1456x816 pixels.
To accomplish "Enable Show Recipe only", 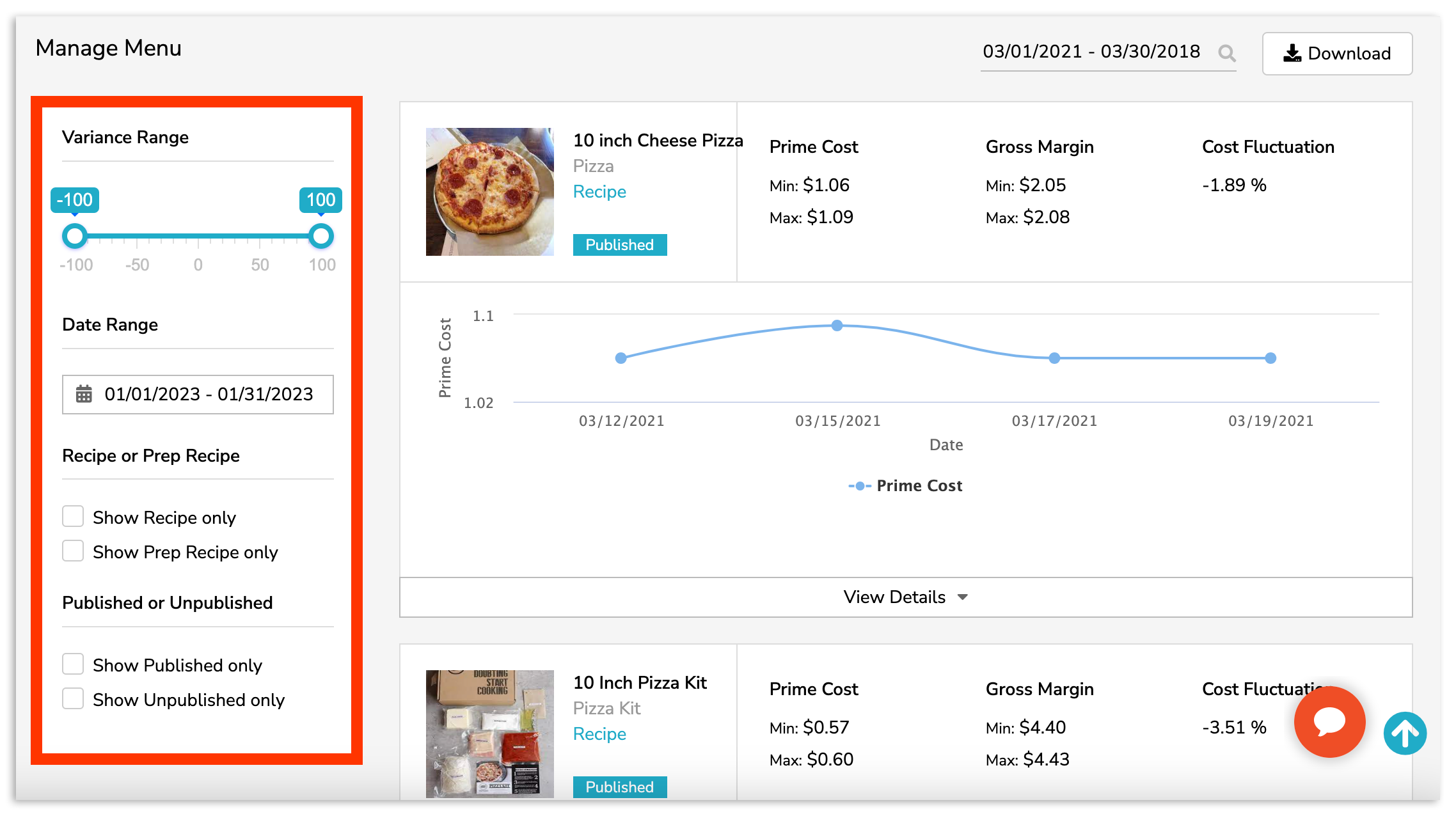I will point(73,515).
